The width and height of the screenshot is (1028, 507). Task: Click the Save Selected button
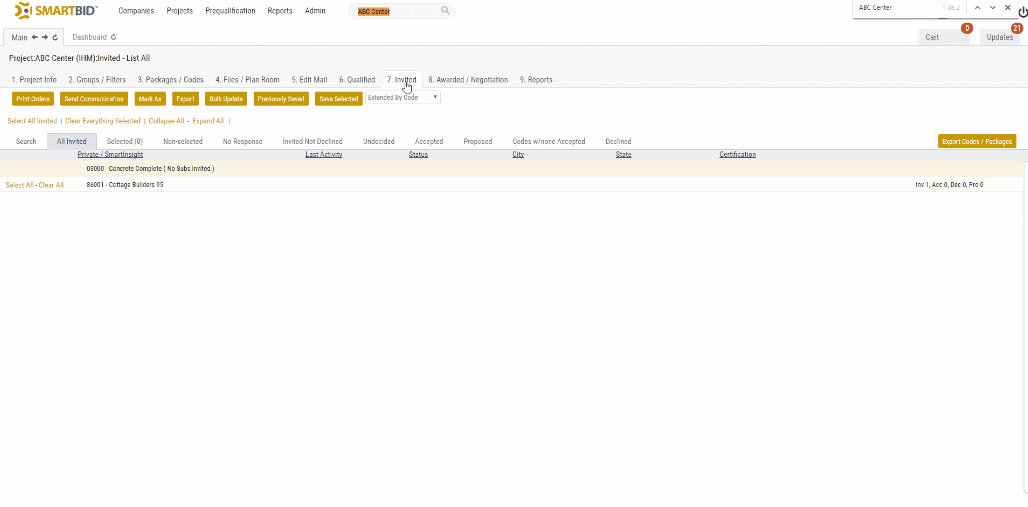338,98
